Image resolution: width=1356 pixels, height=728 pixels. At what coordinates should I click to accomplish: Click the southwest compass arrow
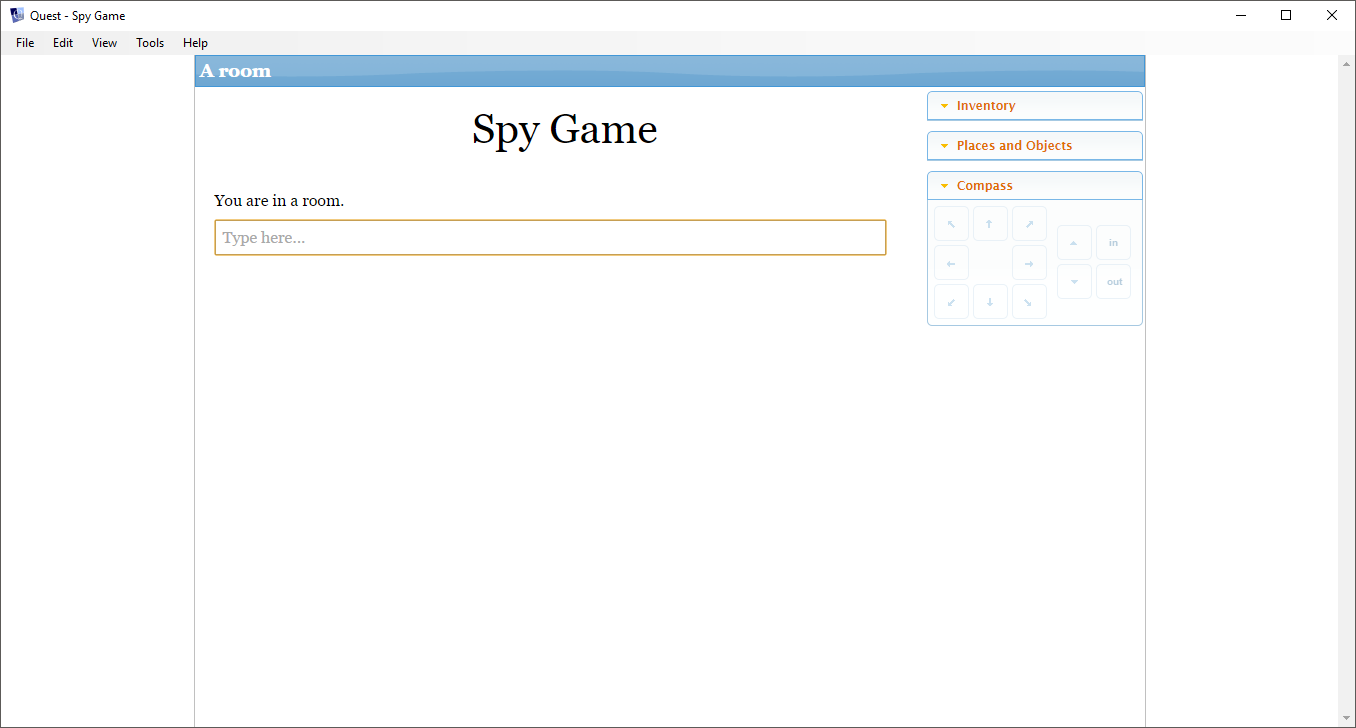coord(951,302)
